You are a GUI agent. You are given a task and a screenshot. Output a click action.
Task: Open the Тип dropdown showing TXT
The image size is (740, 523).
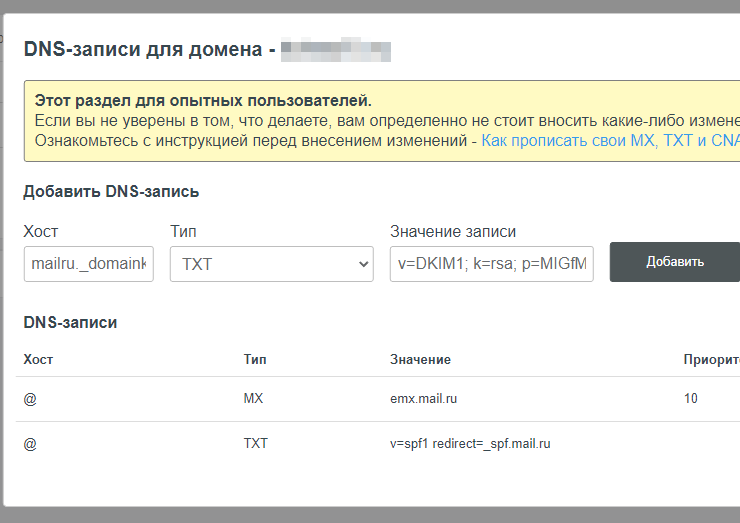click(271, 264)
